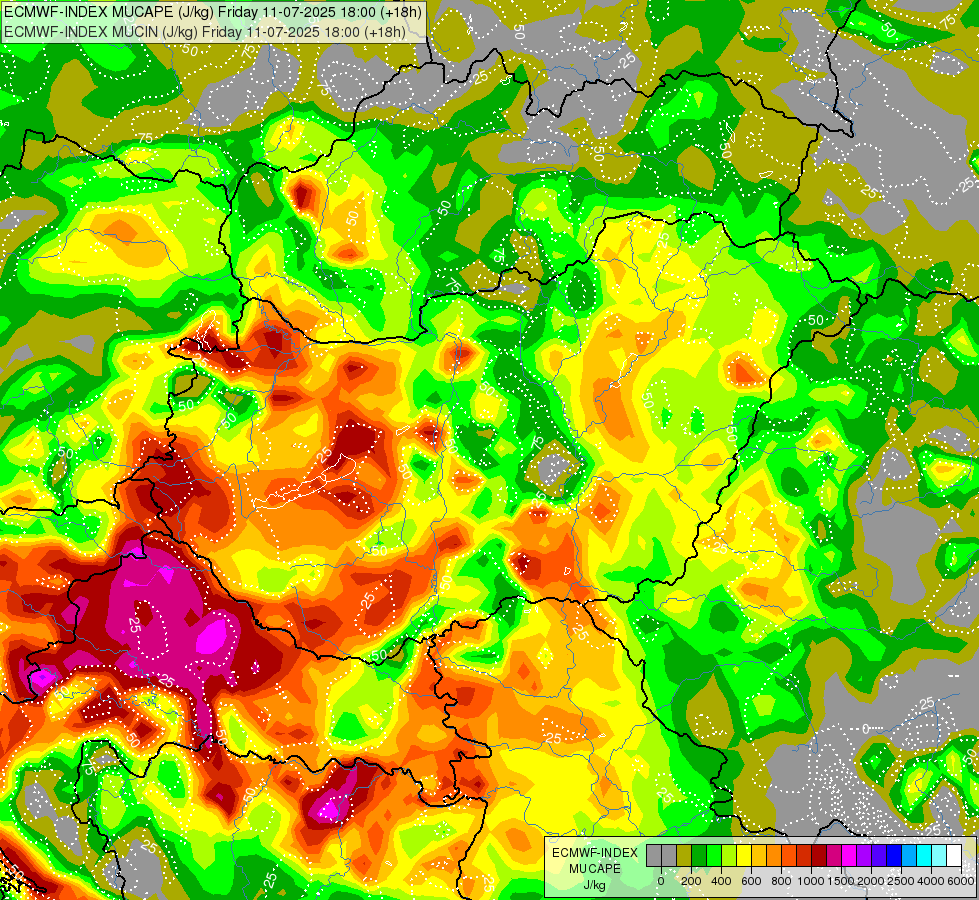Image resolution: width=979 pixels, height=900 pixels.
Task: Click the ECMWF-INDEX label in the legend box
Action: pyautogui.click(x=595, y=853)
